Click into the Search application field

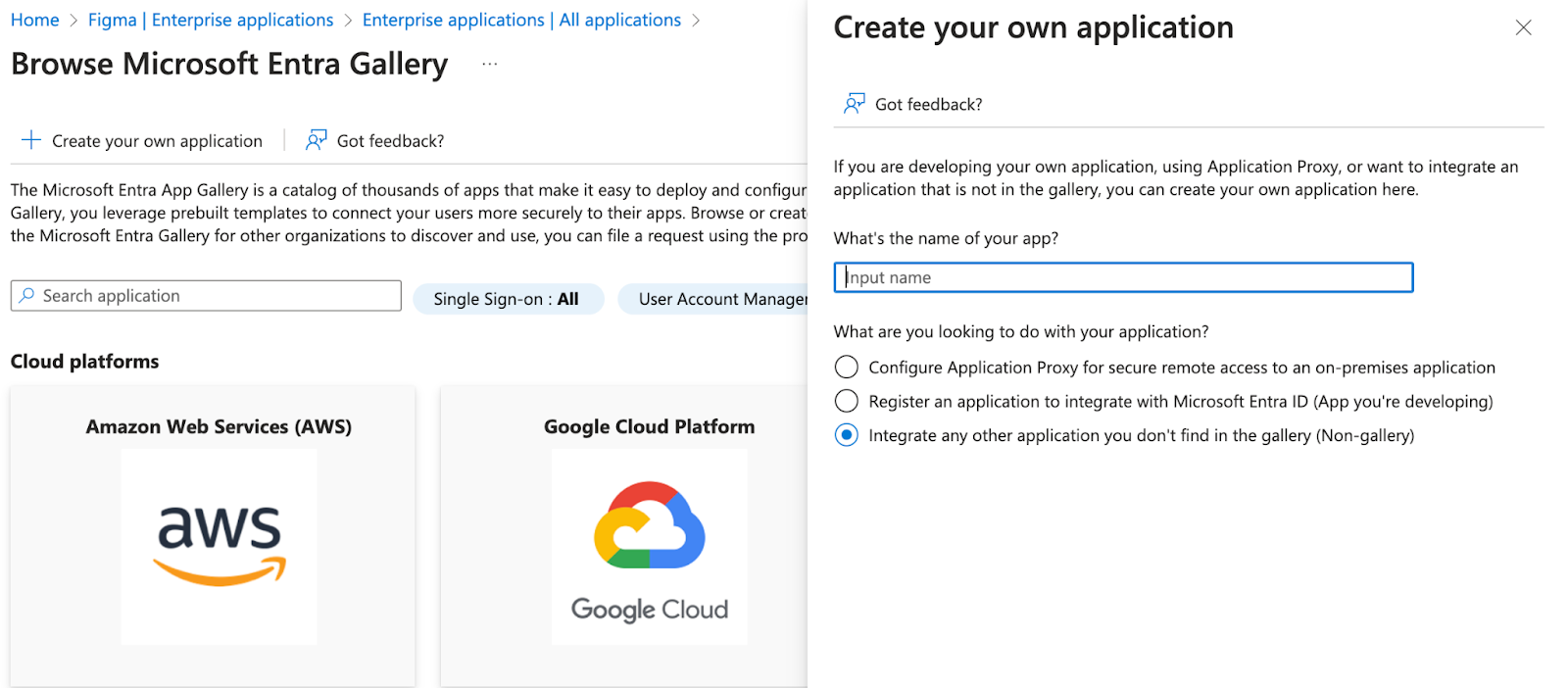tap(216, 295)
